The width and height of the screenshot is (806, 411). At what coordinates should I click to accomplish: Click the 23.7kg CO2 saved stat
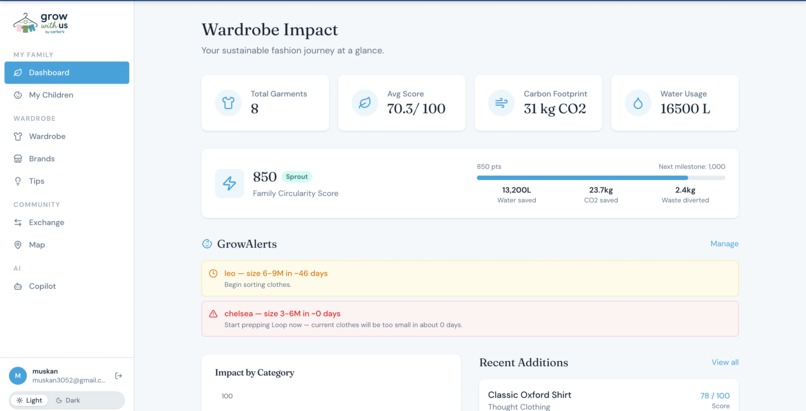click(601, 195)
